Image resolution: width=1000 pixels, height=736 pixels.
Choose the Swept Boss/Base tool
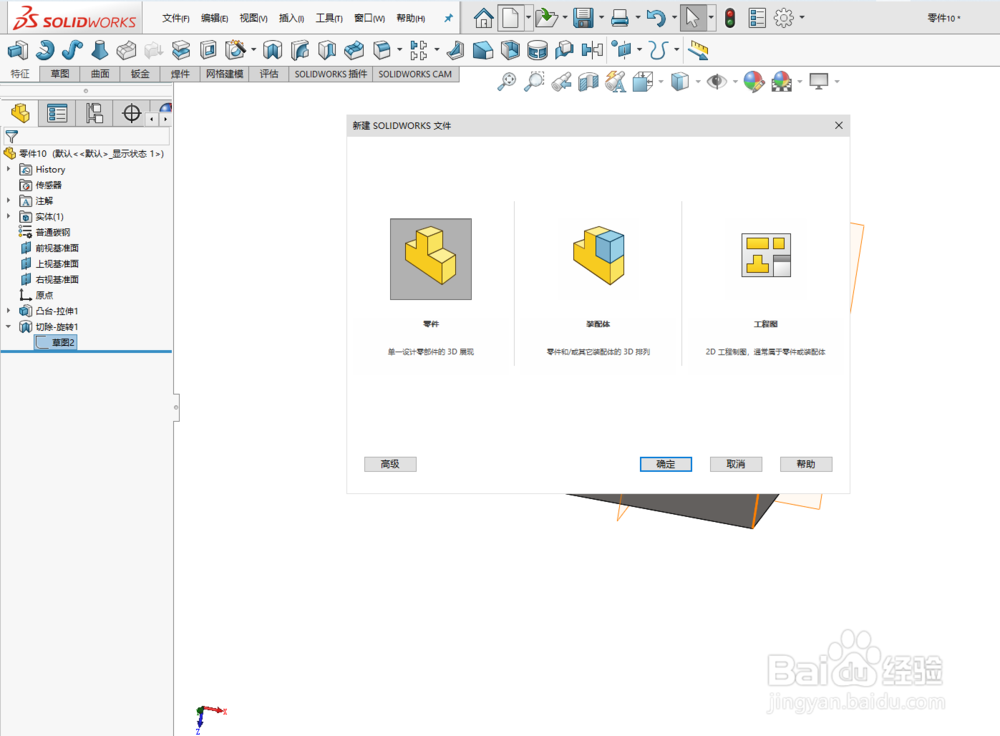pos(72,50)
